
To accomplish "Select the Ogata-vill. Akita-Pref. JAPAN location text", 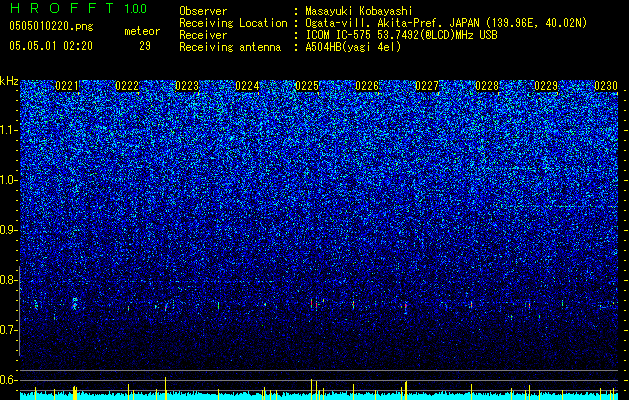I will [446, 23].
